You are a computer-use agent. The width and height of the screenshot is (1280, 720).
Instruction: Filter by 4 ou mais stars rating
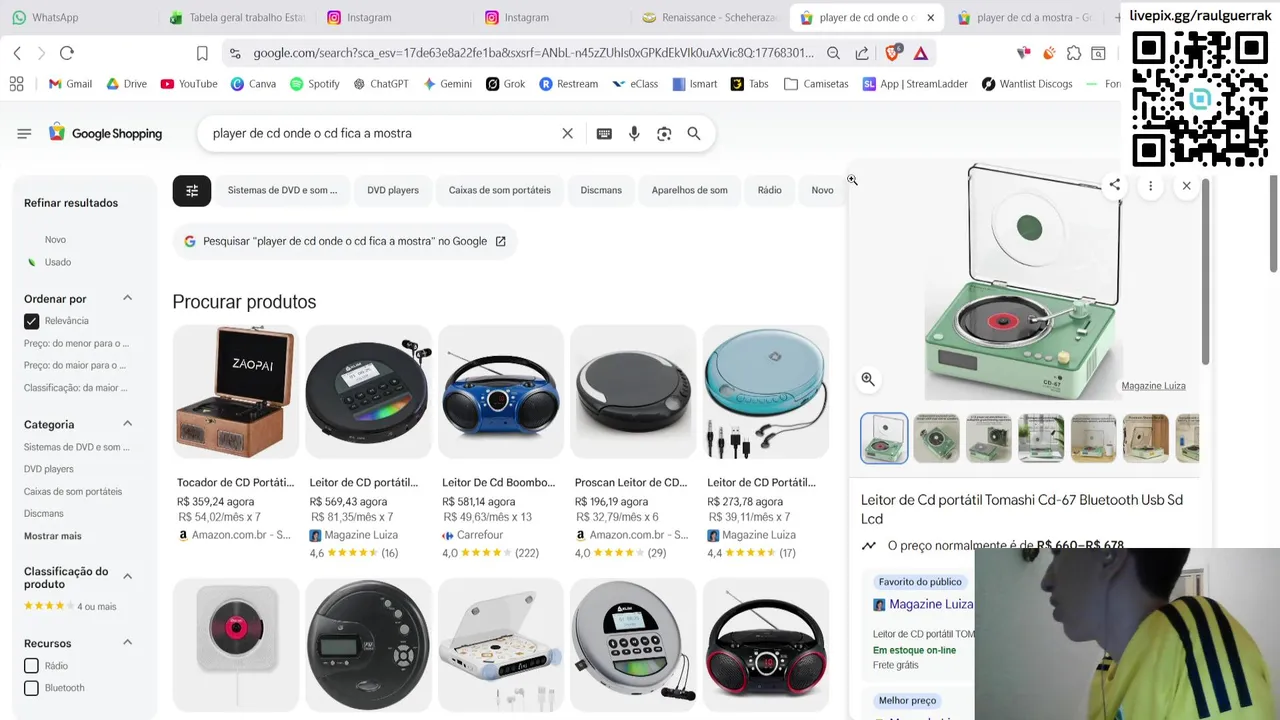(70, 606)
